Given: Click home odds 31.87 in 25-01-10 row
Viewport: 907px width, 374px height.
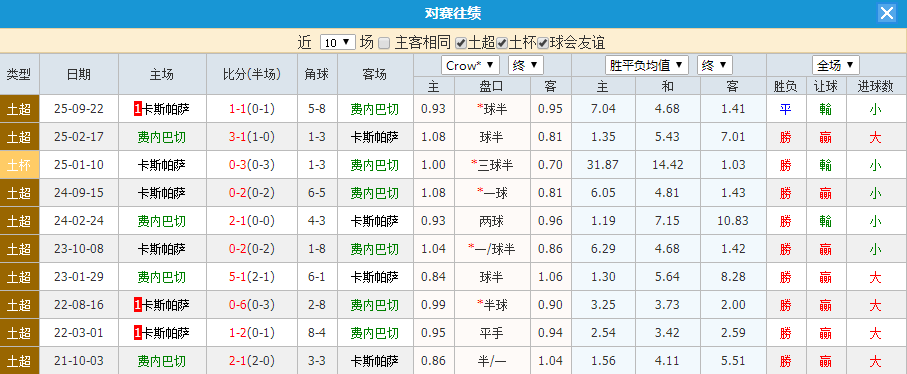Looking at the screenshot, I should click(603, 165).
